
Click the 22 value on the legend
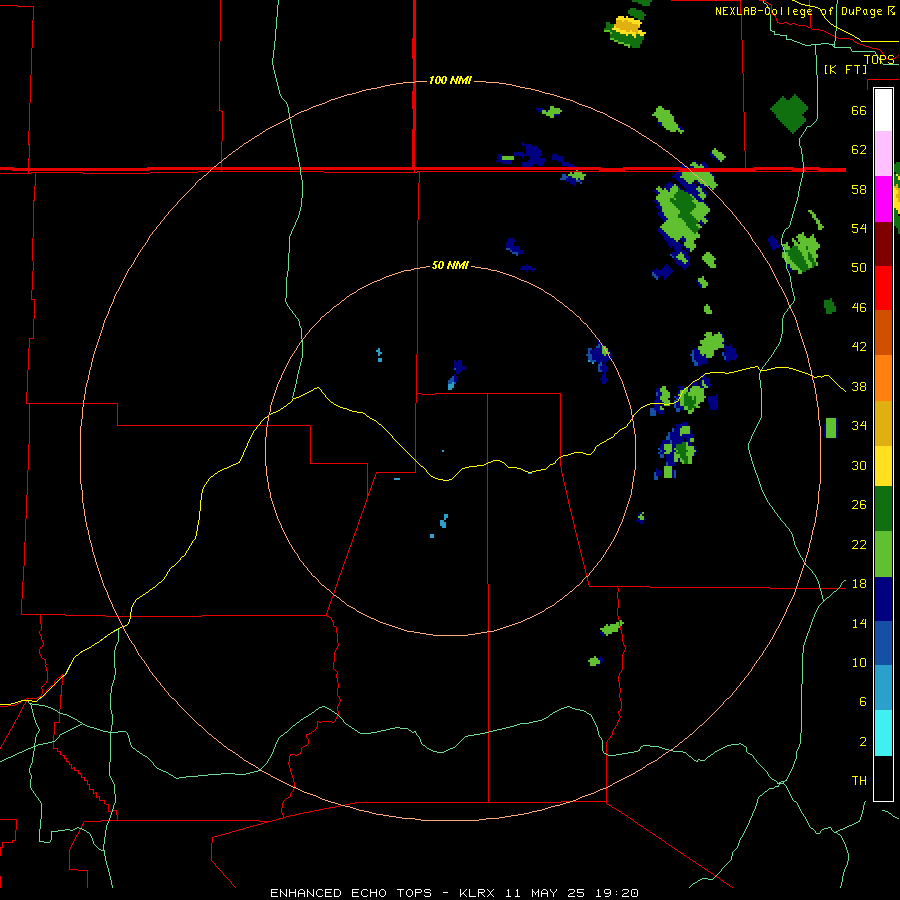pyautogui.click(x=859, y=545)
